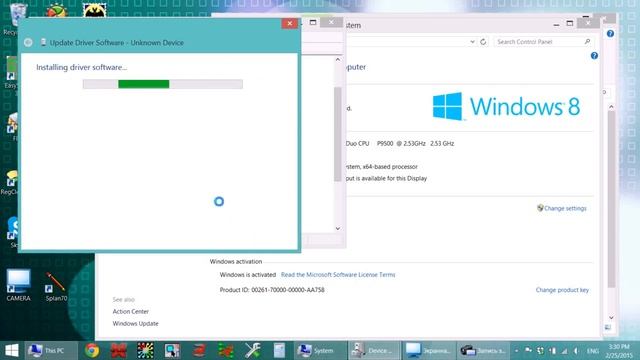The image size is (640, 360).
Task: Click the Windows 8 logo
Action: click(x=506, y=107)
